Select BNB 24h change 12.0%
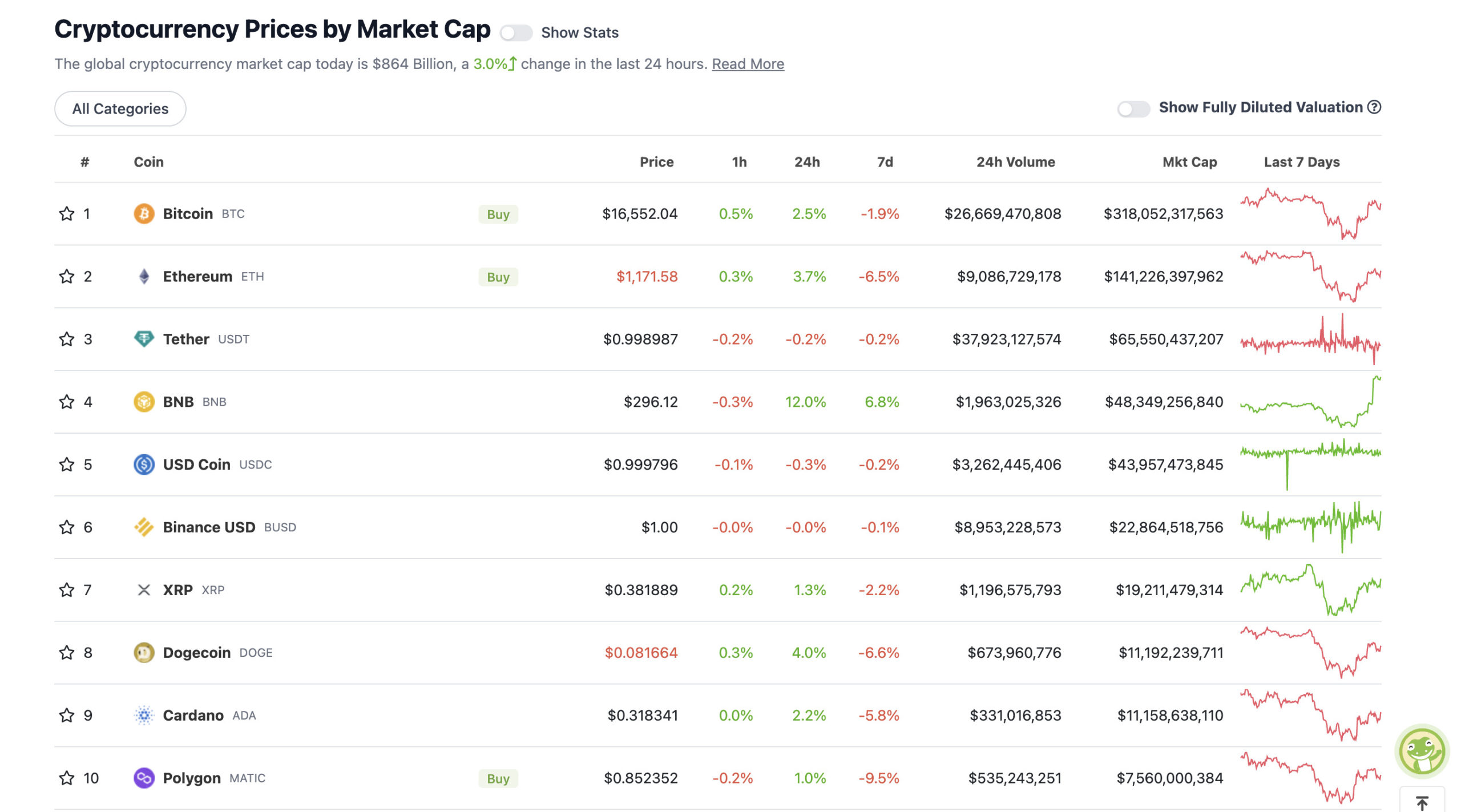 [805, 402]
